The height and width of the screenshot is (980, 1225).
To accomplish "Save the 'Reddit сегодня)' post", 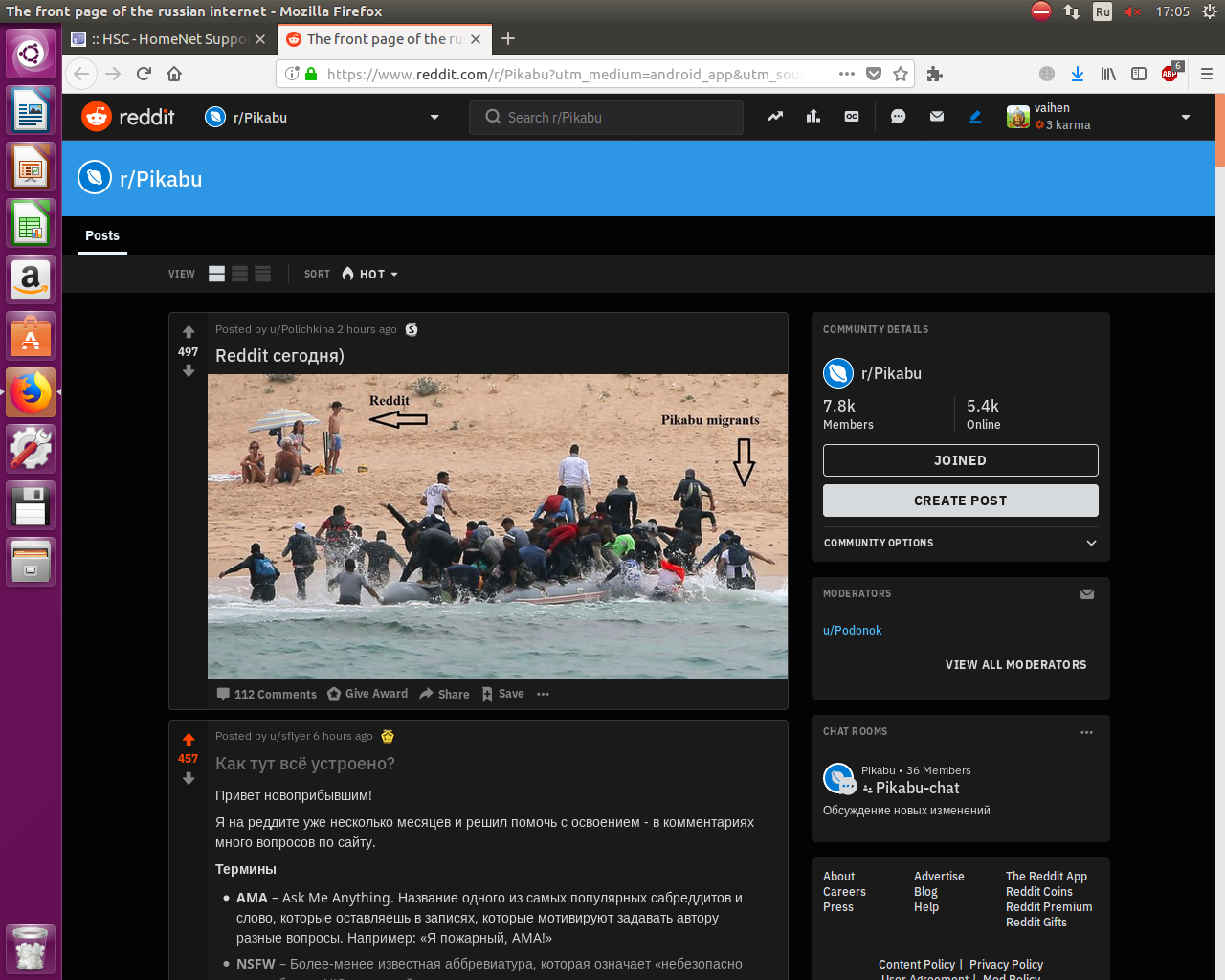I will [502, 694].
